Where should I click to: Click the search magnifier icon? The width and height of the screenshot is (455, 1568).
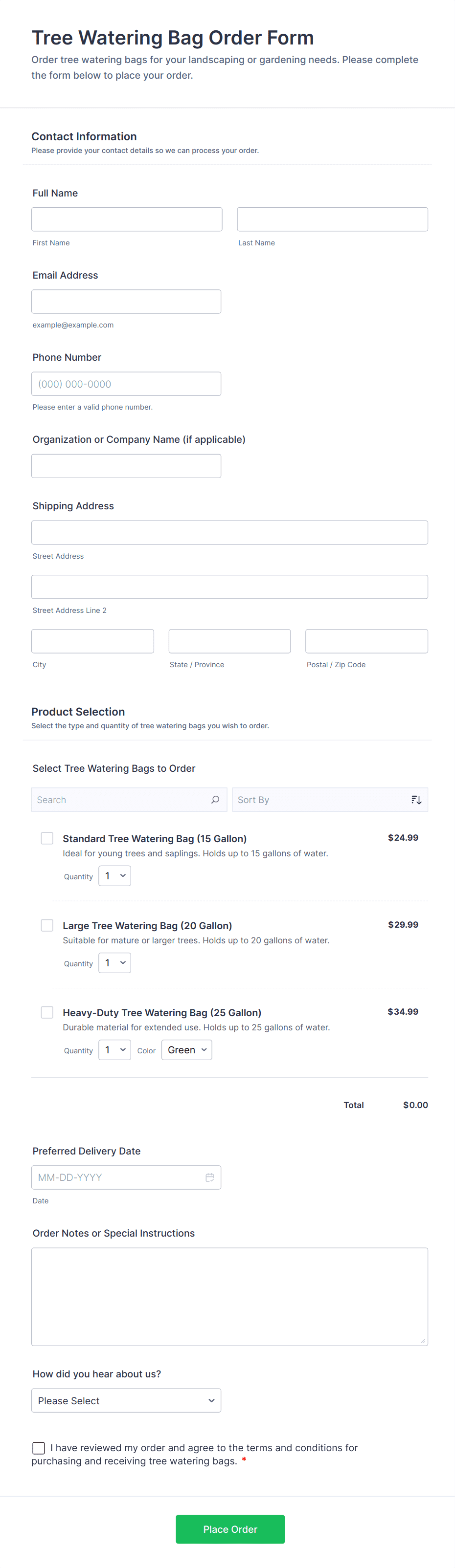click(x=215, y=799)
